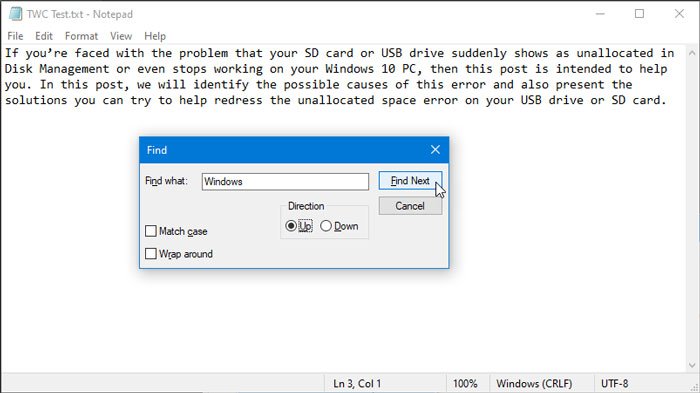The height and width of the screenshot is (393, 700).
Task: Enable the Match case checkbox
Action: point(151,231)
